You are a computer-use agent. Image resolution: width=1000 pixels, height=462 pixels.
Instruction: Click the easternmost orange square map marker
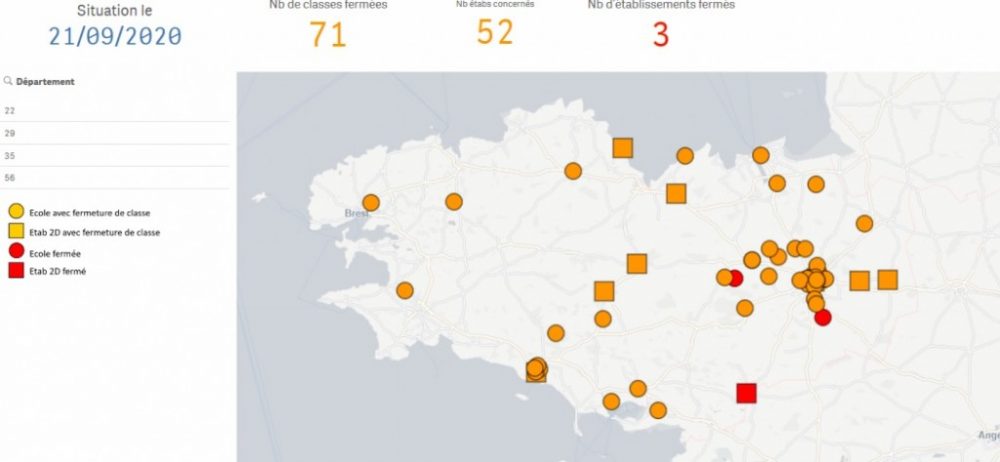(x=887, y=280)
